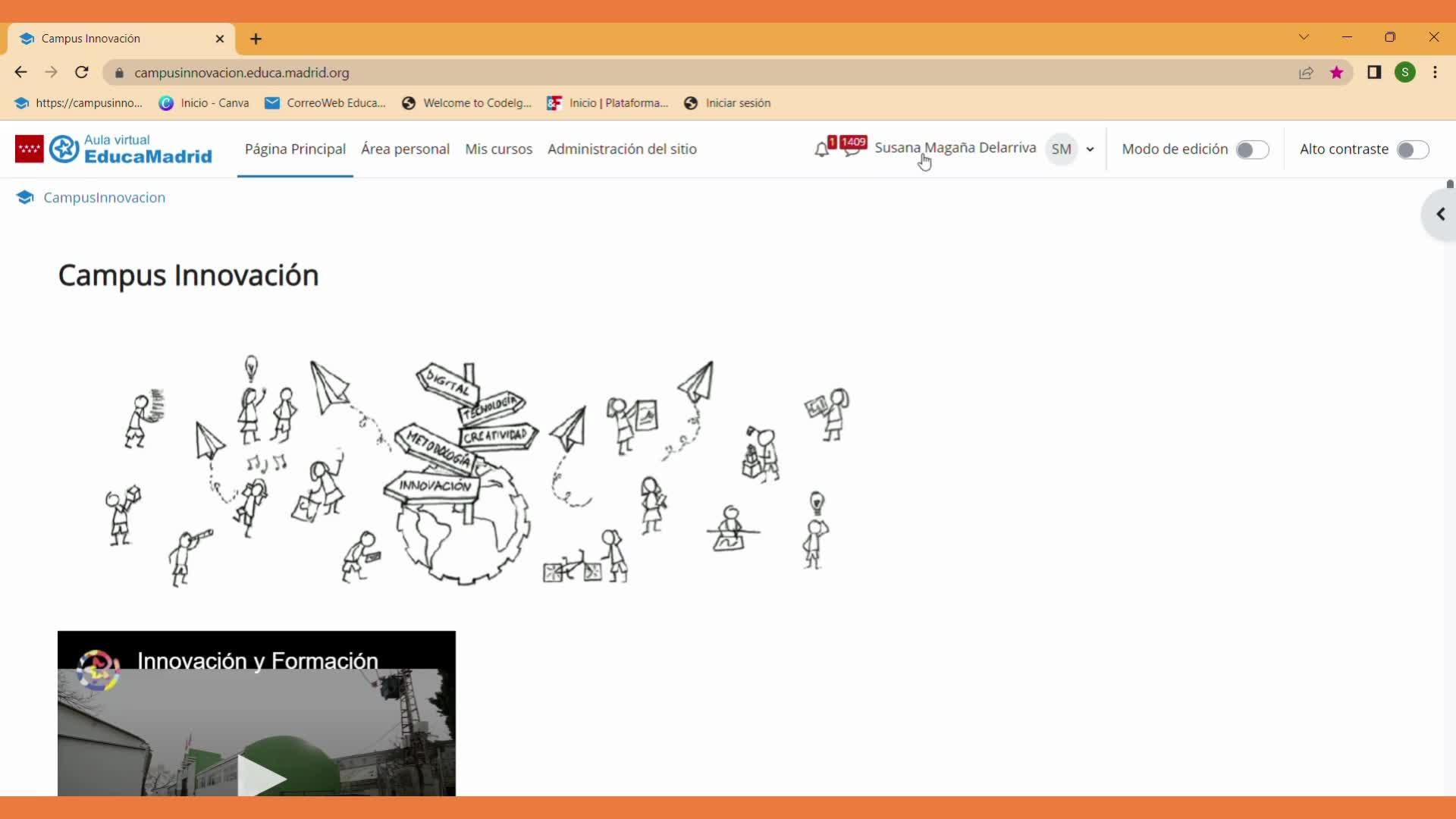Bookmark star icon in address bar
Screen dimensions: 1456x819
click(1336, 73)
